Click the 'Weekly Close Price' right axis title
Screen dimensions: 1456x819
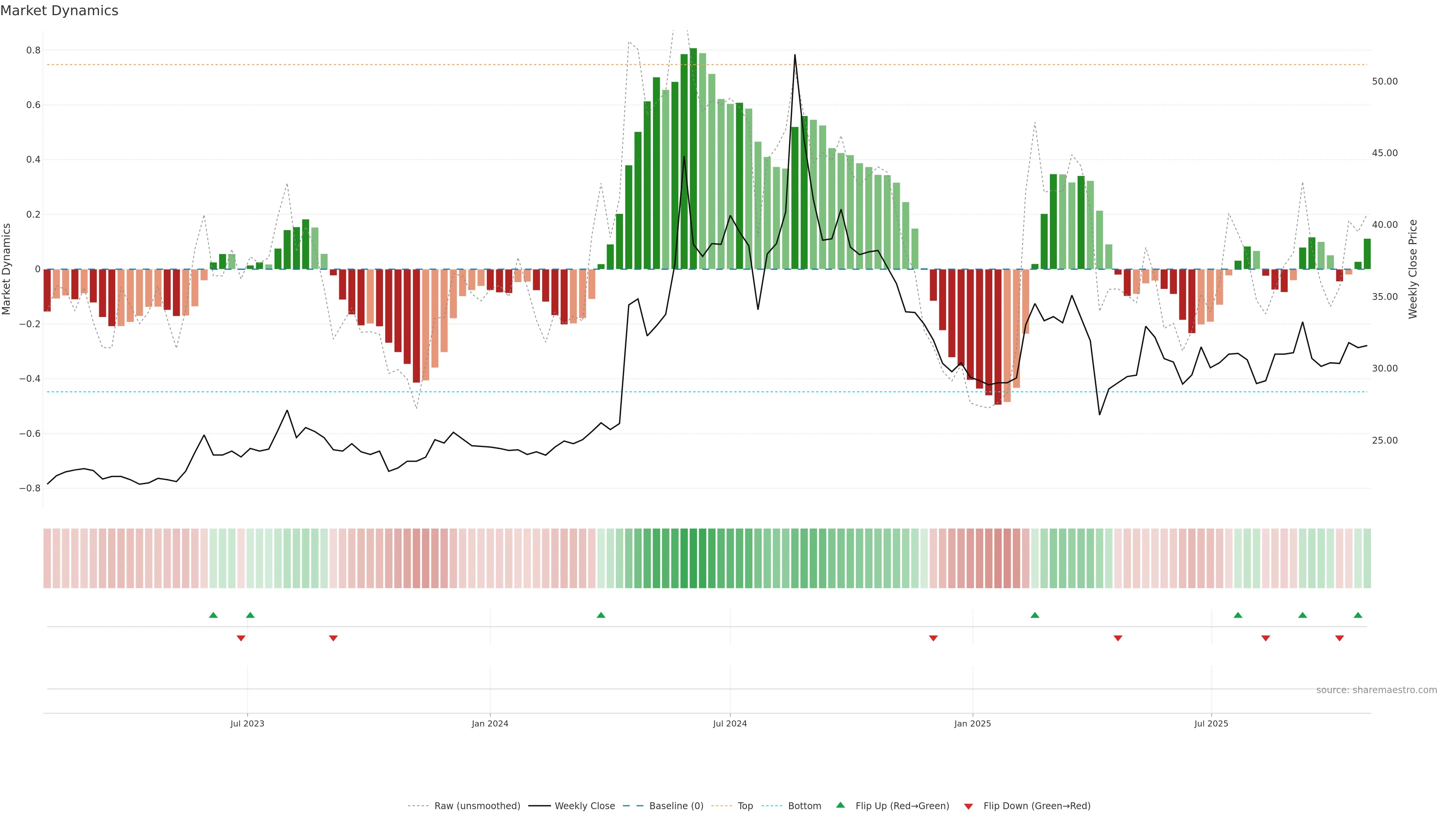click(x=1412, y=269)
